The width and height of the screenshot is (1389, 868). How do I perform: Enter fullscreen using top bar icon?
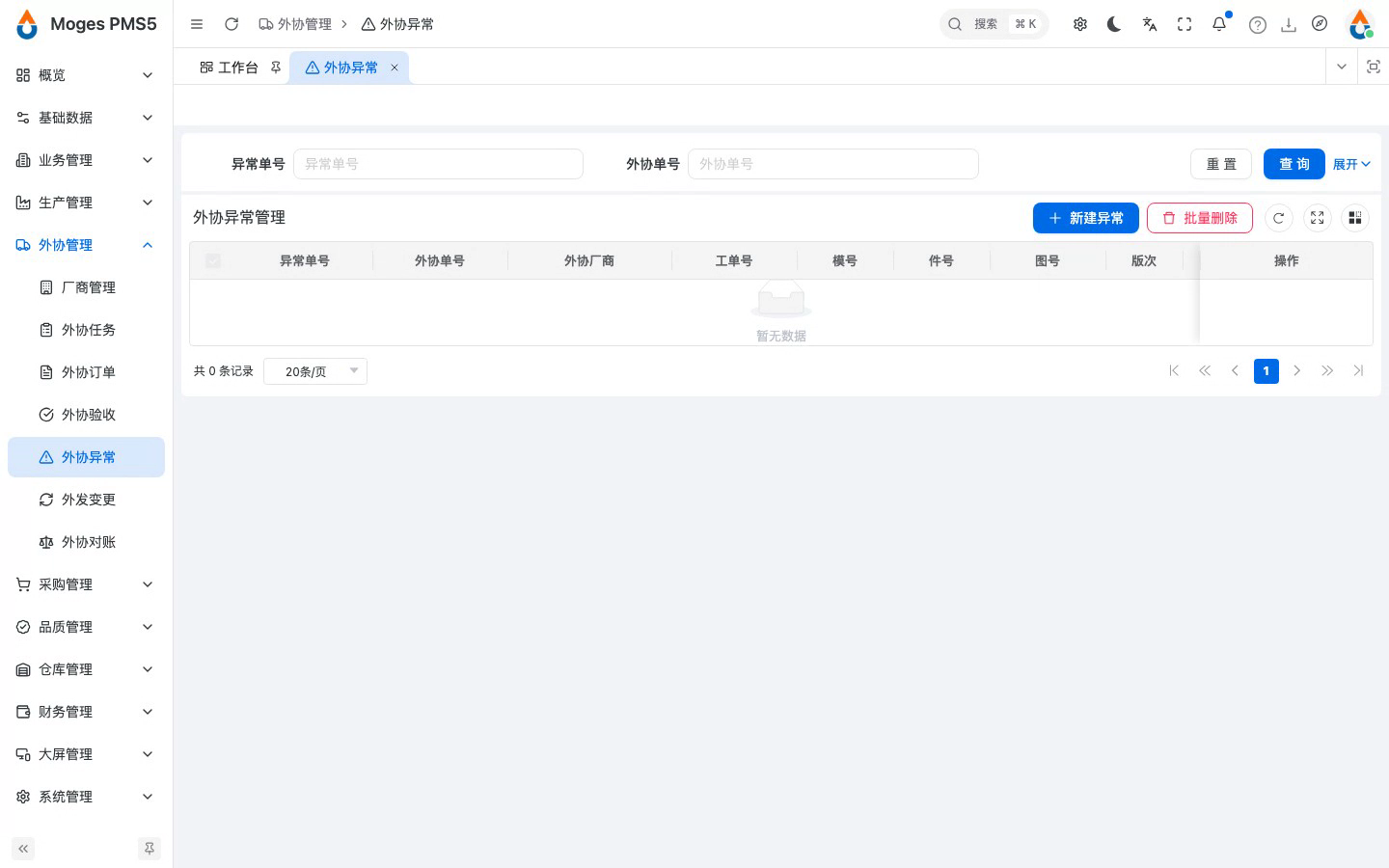[x=1185, y=24]
